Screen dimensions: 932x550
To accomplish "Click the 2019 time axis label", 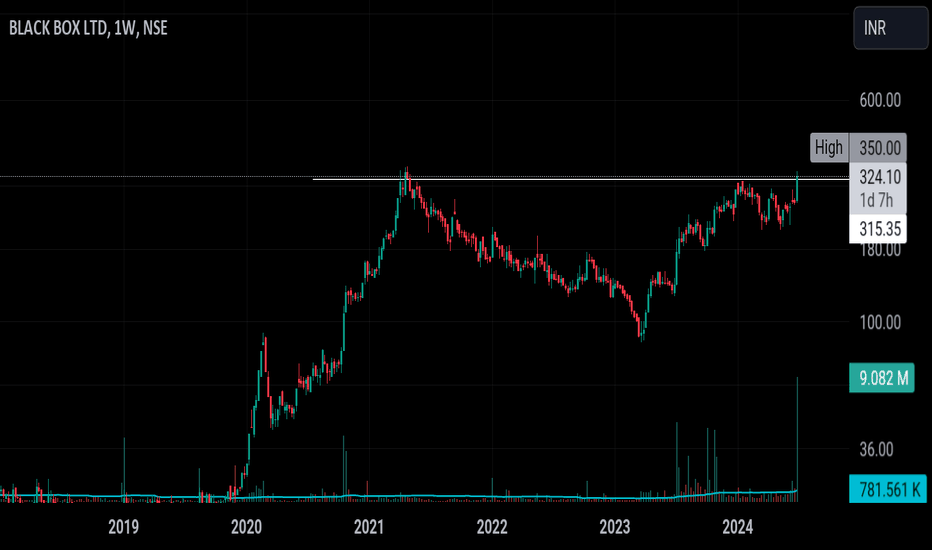I will [x=124, y=527].
